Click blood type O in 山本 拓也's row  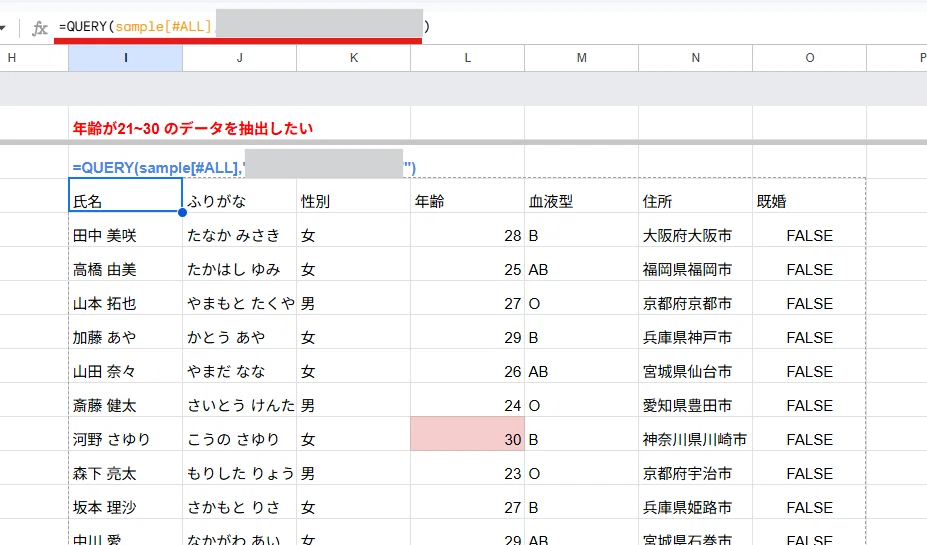pyautogui.click(x=582, y=298)
